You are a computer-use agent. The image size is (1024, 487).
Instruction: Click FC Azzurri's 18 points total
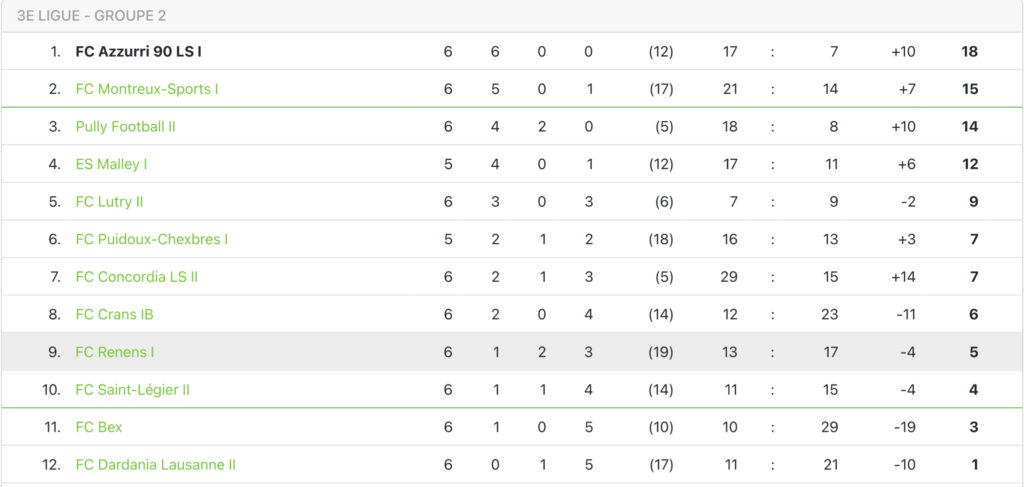click(x=969, y=51)
